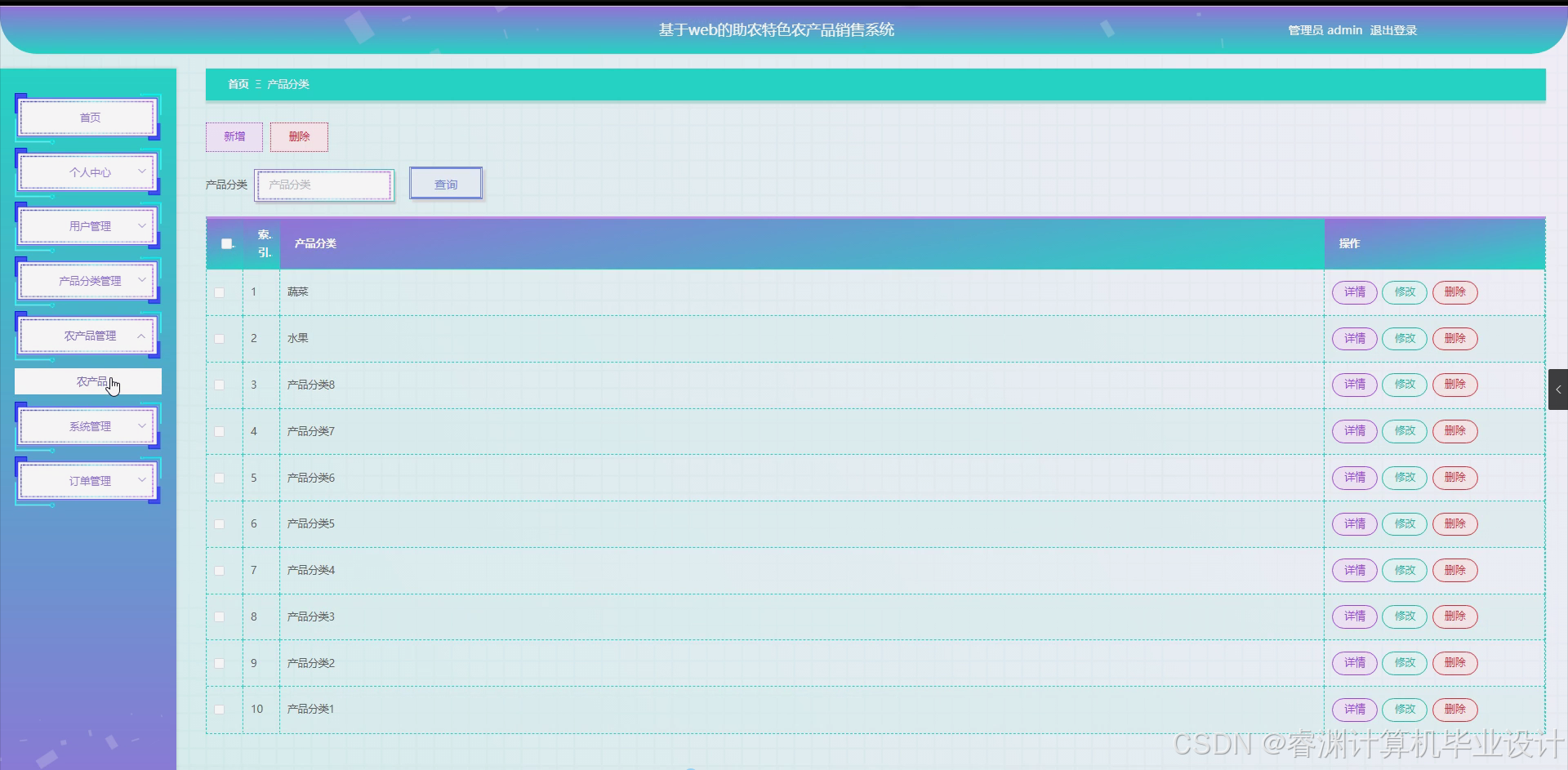Check the box for row 水果

point(219,339)
